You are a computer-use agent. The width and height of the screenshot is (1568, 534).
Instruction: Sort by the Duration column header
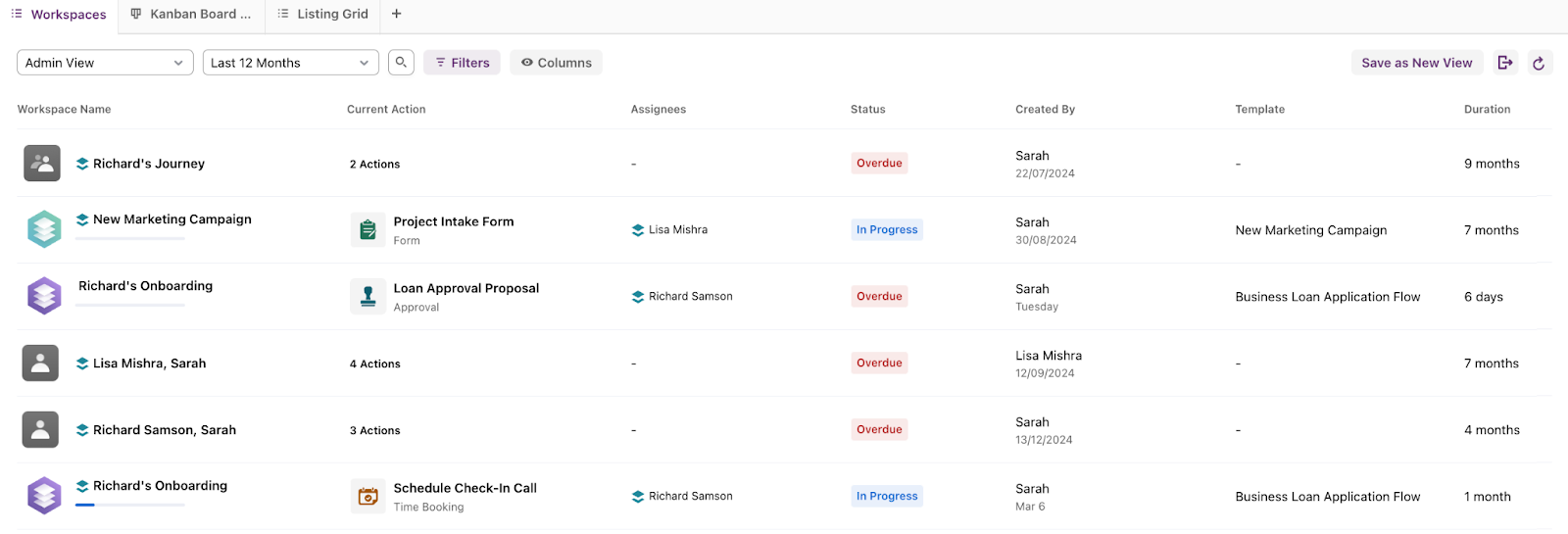pyautogui.click(x=1487, y=110)
